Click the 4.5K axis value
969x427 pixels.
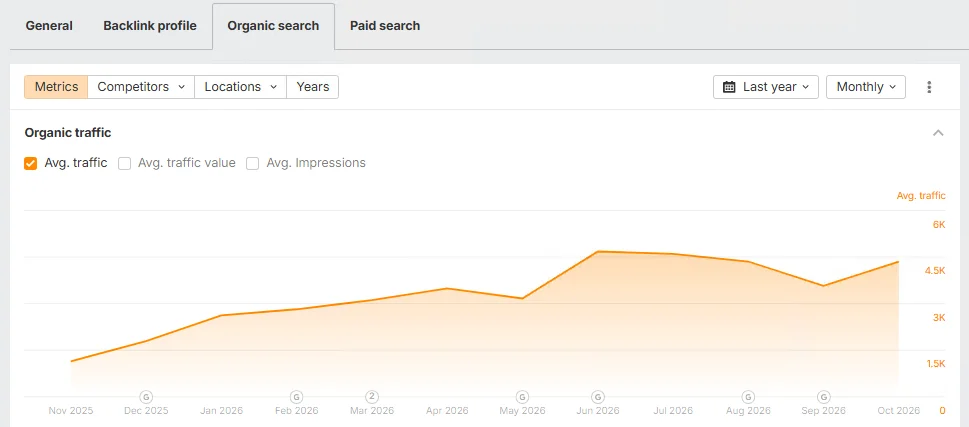[x=935, y=271]
